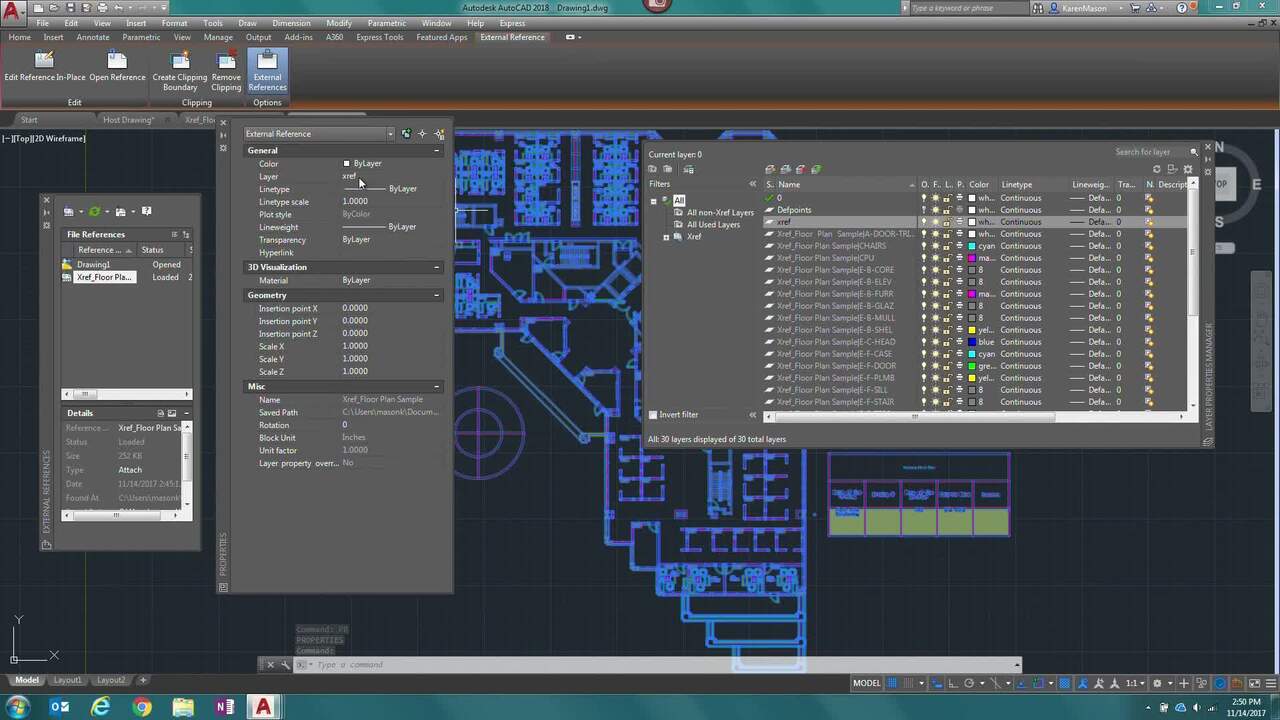The image size is (1280, 720).
Task: Click Refresh icon in Layer Properties Manager
Action: [1157, 169]
